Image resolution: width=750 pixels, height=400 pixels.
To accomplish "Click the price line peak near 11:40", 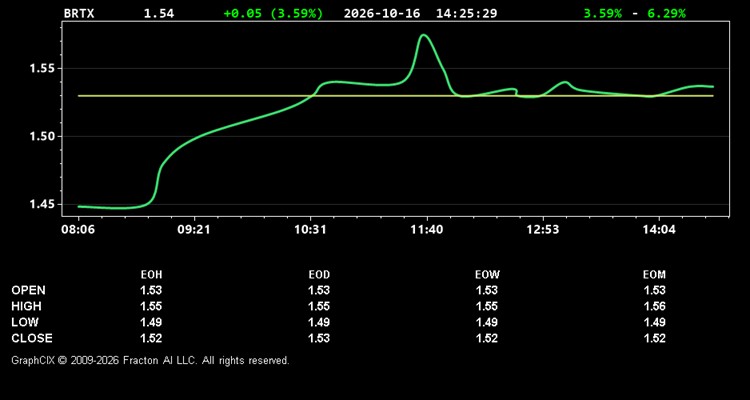I will click(424, 35).
